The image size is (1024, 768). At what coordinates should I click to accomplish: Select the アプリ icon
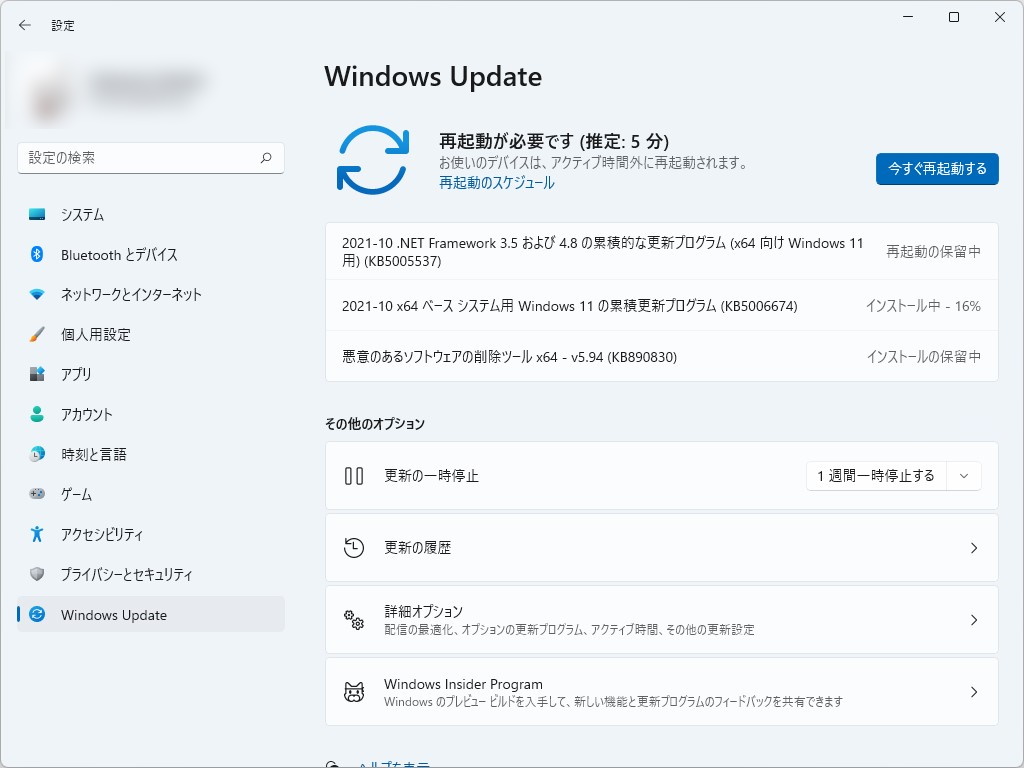[x=35, y=374]
